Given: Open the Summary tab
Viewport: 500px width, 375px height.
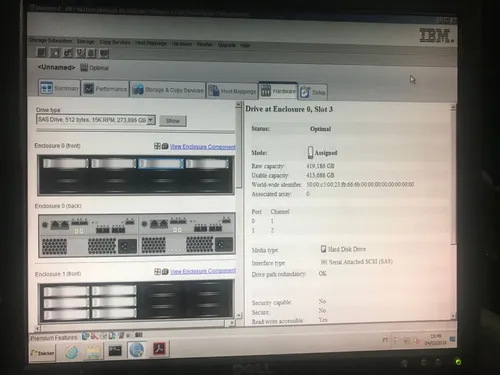Looking at the screenshot, I should 59,88.
